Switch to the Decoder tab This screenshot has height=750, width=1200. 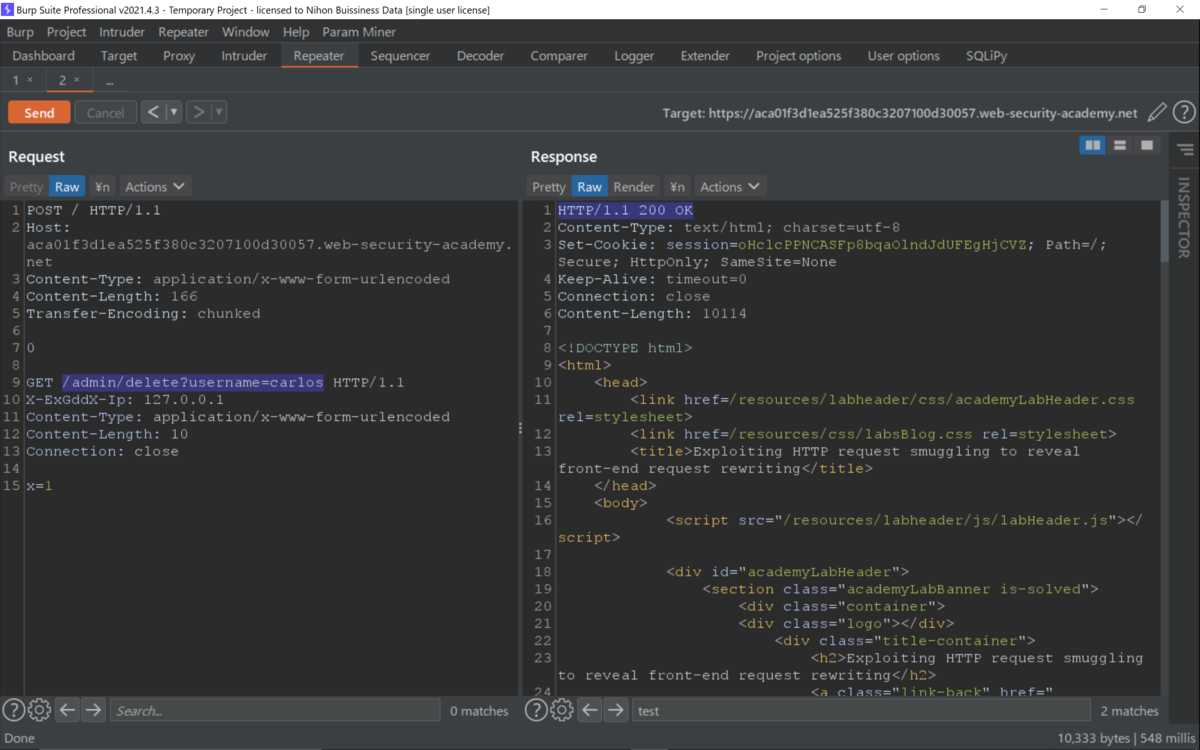(480, 56)
